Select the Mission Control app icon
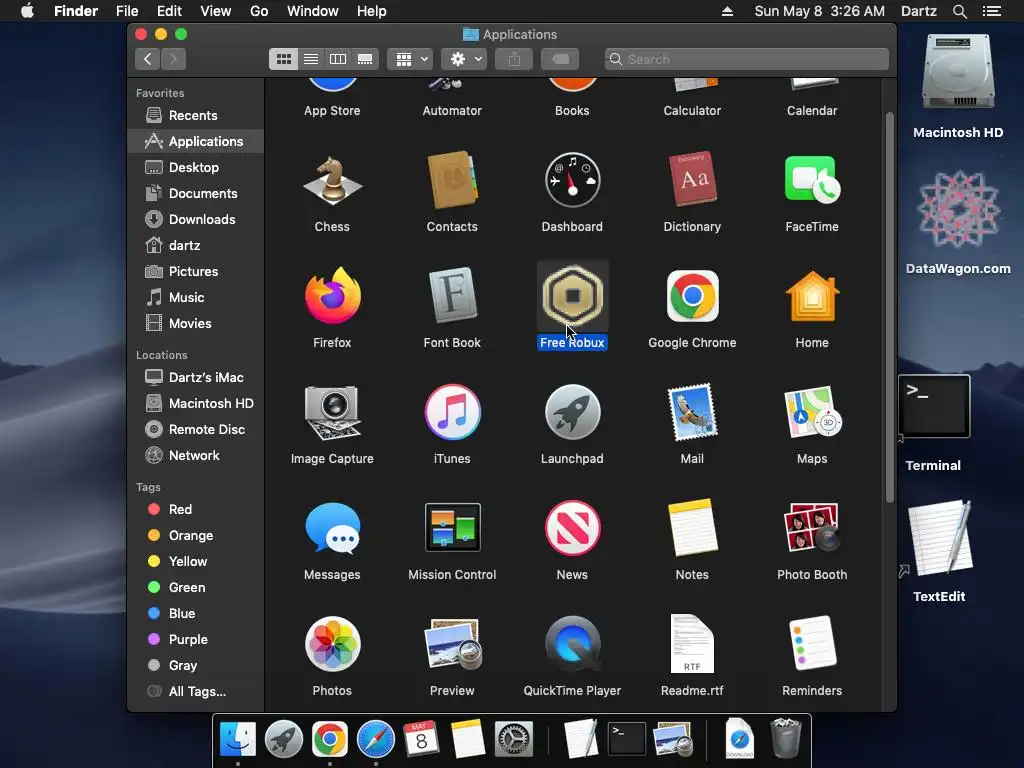This screenshot has height=768, width=1024. pyautogui.click(x=452, y=528)
